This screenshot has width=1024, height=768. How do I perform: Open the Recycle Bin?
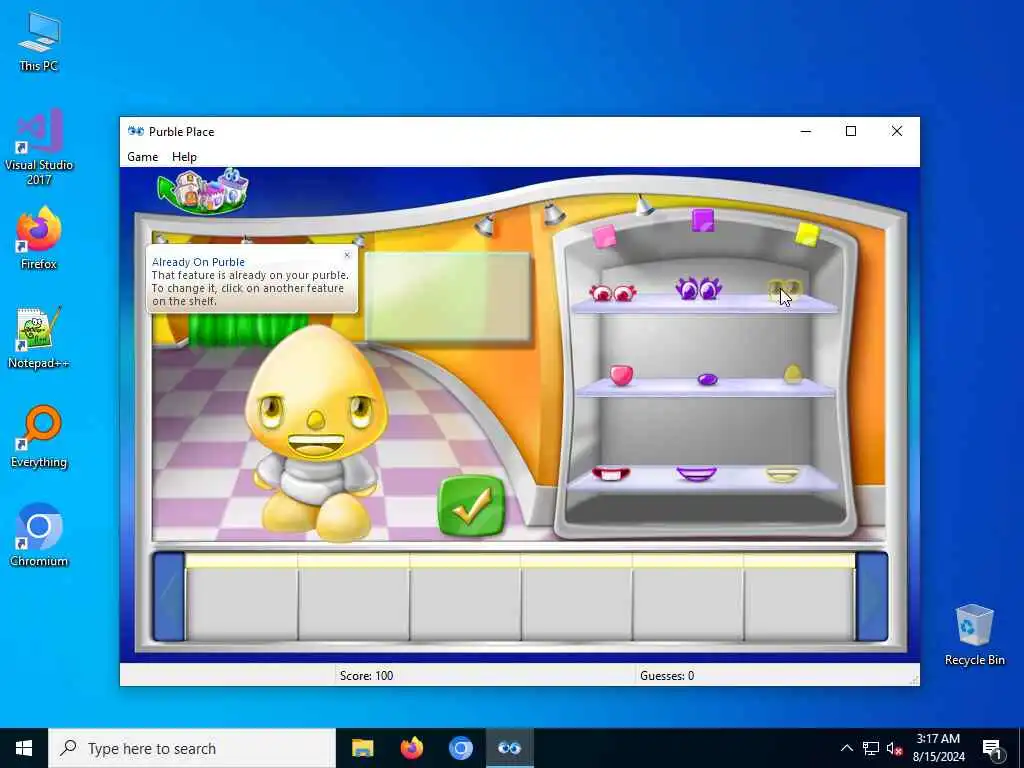pos(974,635)
